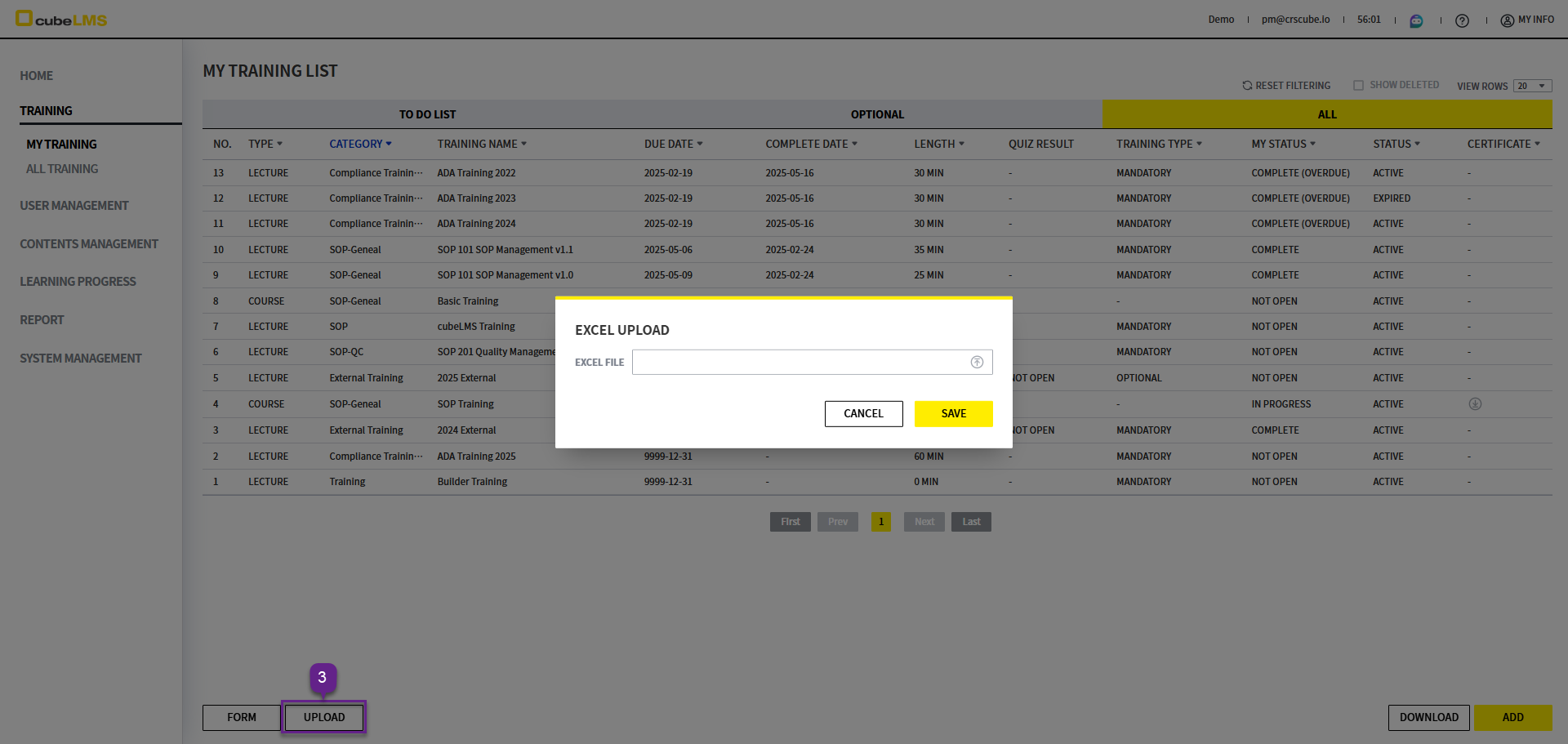Click the upload icon in Excel file field
1568x744 pixels.
(x=976, y=363)
